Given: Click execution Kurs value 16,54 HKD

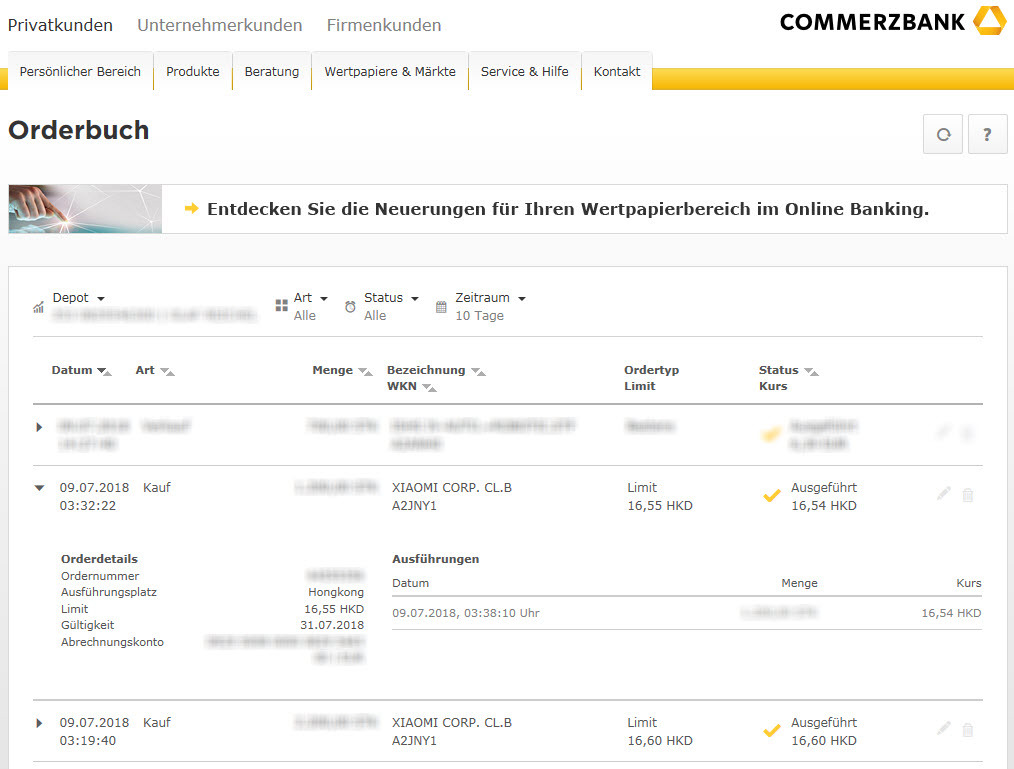Looking at the screenshot, I should click(x=951, y=613).
